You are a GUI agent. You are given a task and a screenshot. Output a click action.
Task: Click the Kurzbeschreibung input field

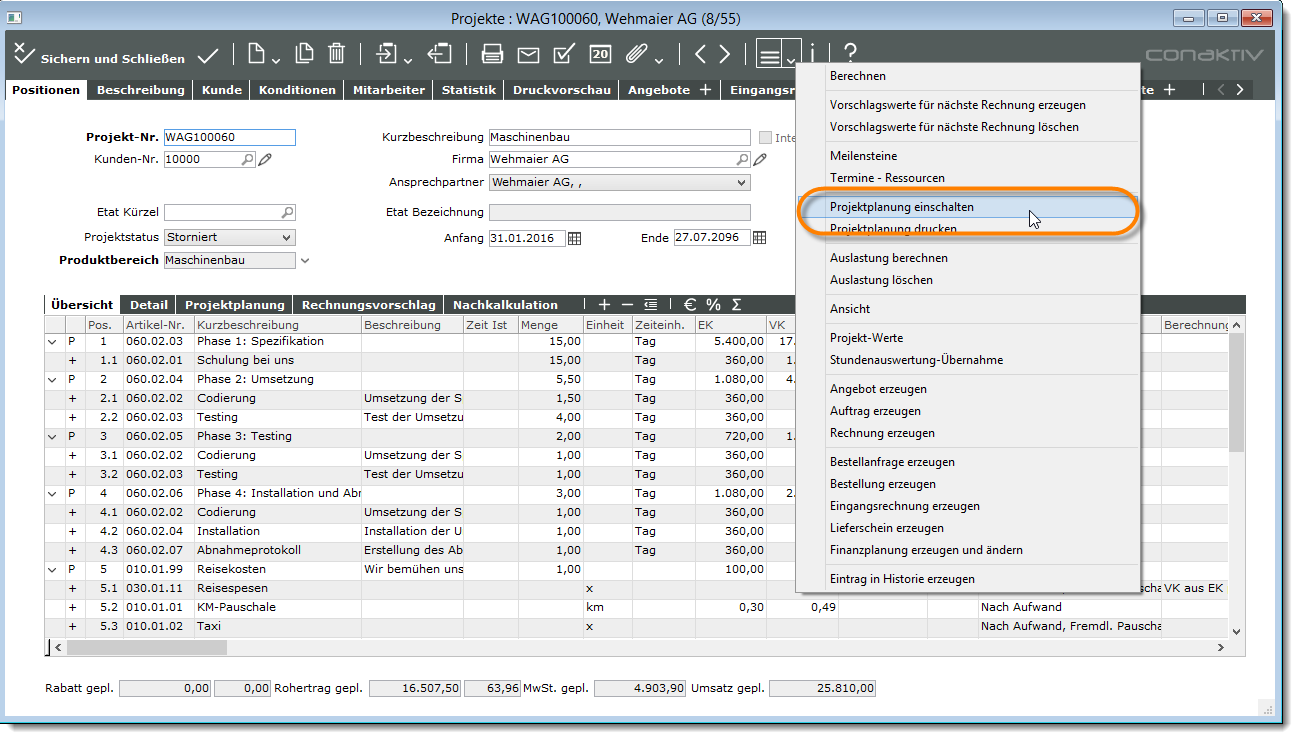pos(618,138)
